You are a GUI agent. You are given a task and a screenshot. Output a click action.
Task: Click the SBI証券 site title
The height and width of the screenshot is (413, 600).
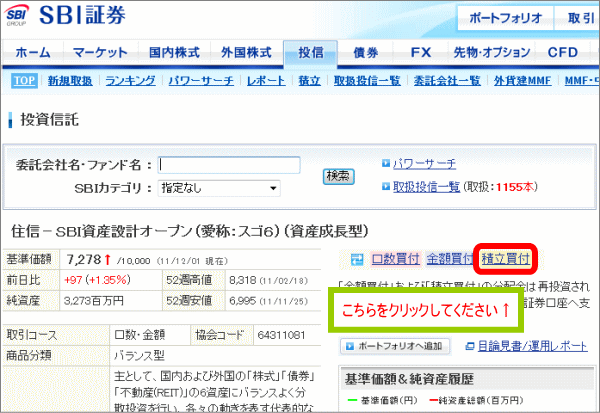tap(82, 16)
